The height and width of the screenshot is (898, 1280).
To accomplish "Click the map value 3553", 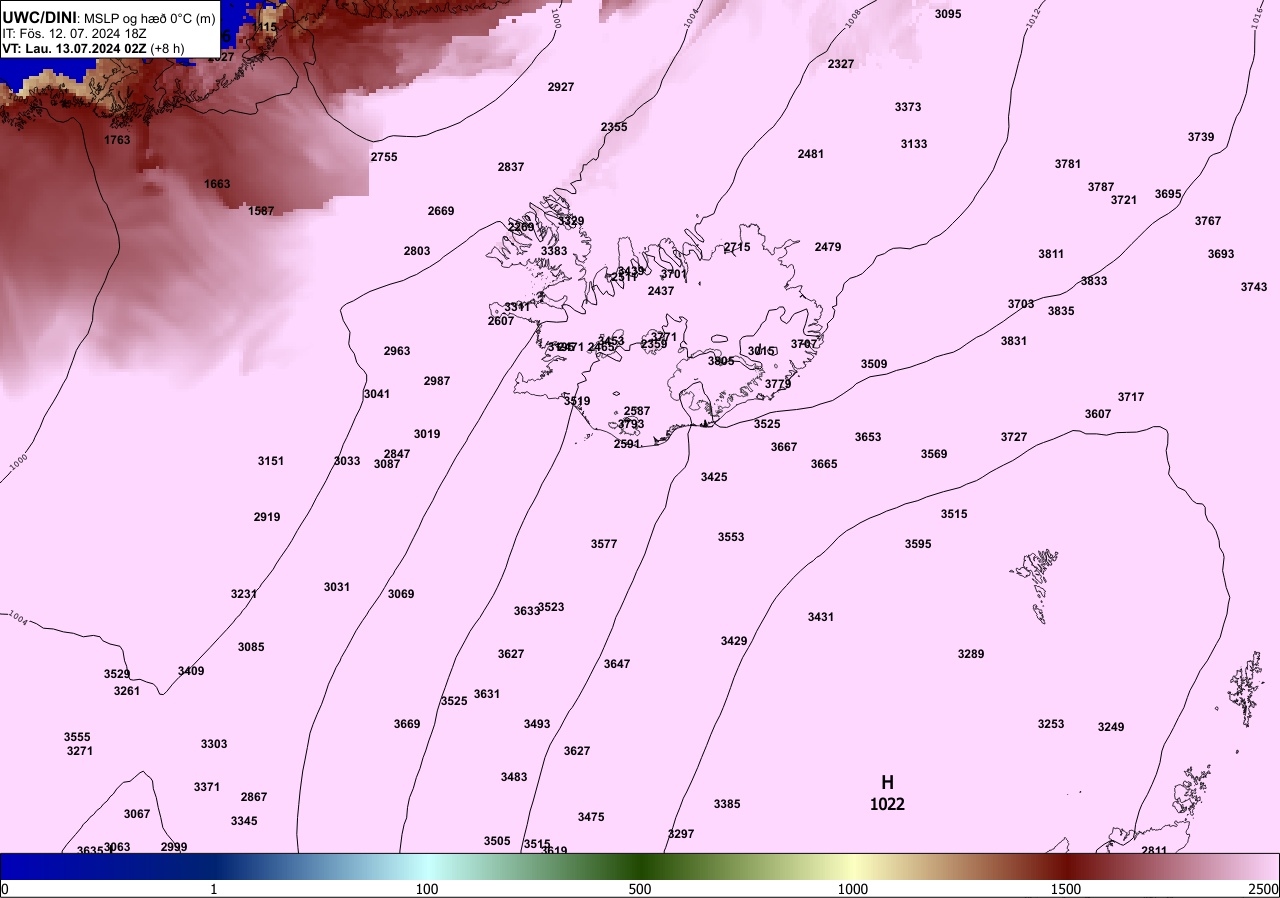I will coord(731,537).
